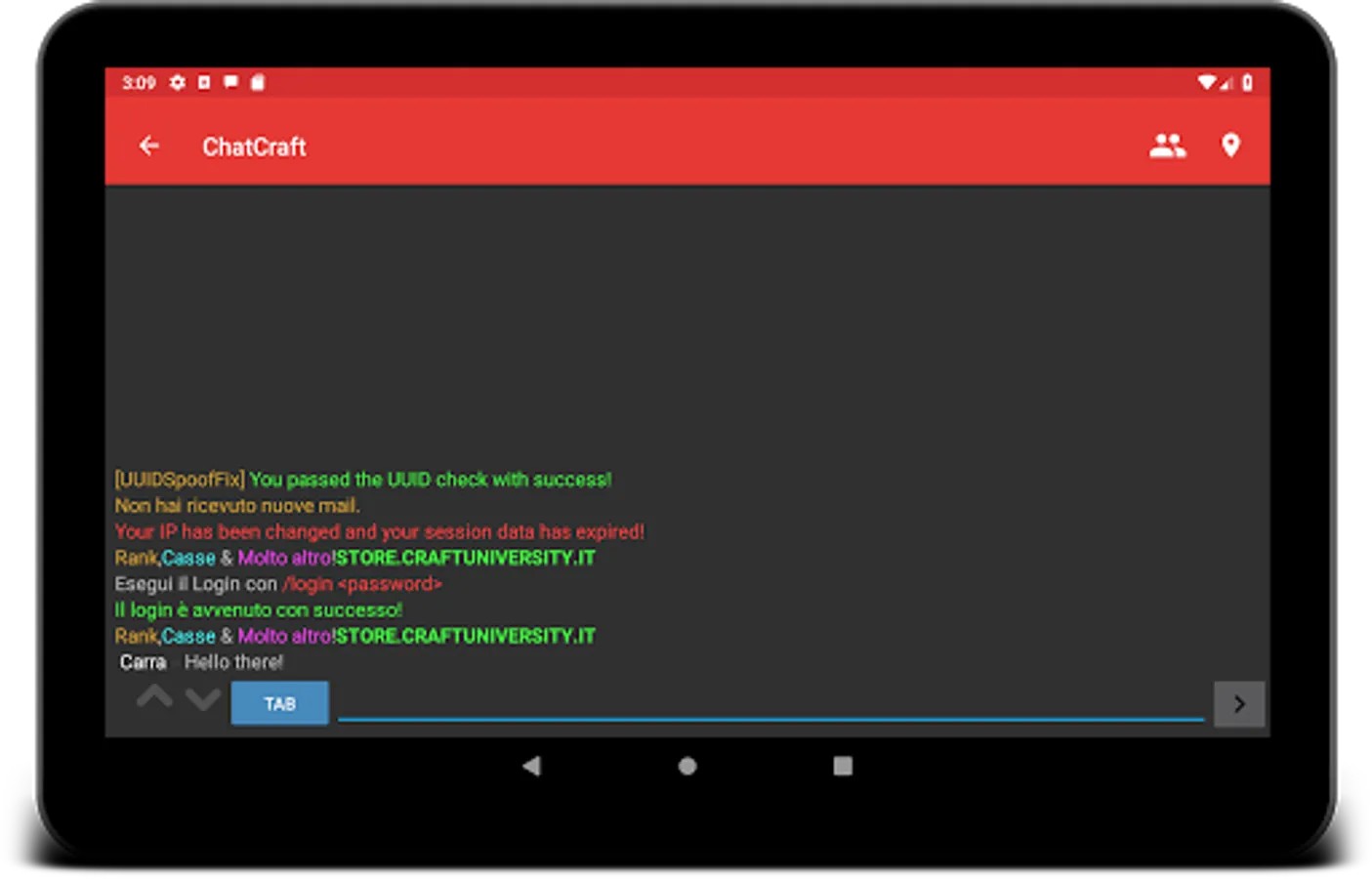
Task: Open the location pin icon
Action: (1230, 146)
